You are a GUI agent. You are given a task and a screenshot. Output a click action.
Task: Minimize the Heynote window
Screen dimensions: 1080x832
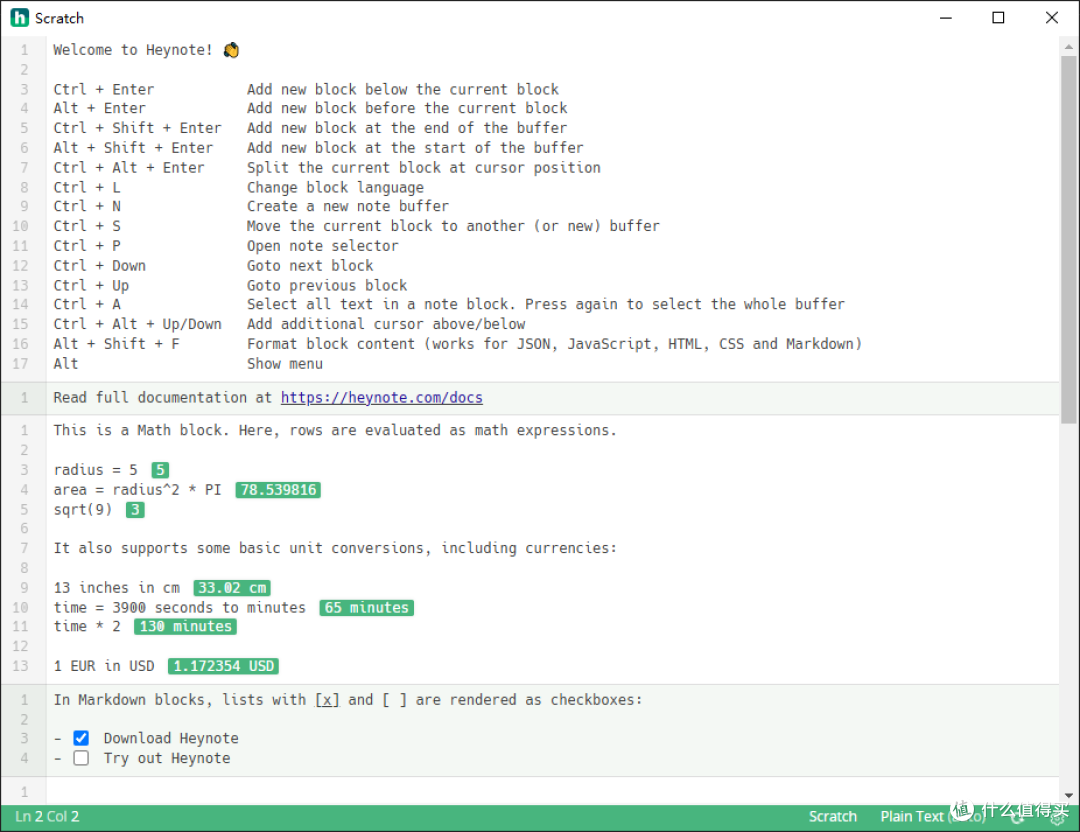pyautogui.click(x=946, y=18)
